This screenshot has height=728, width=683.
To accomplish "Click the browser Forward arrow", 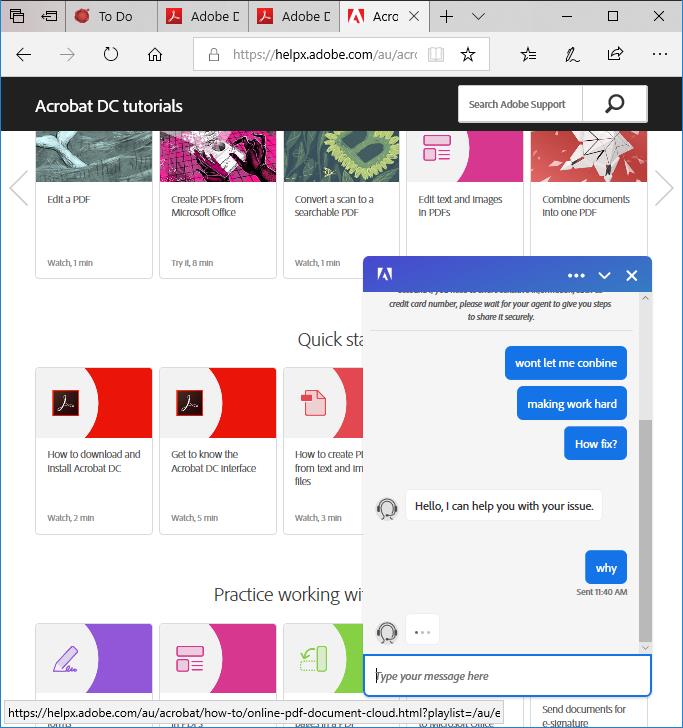I will [x=67, y=55].
